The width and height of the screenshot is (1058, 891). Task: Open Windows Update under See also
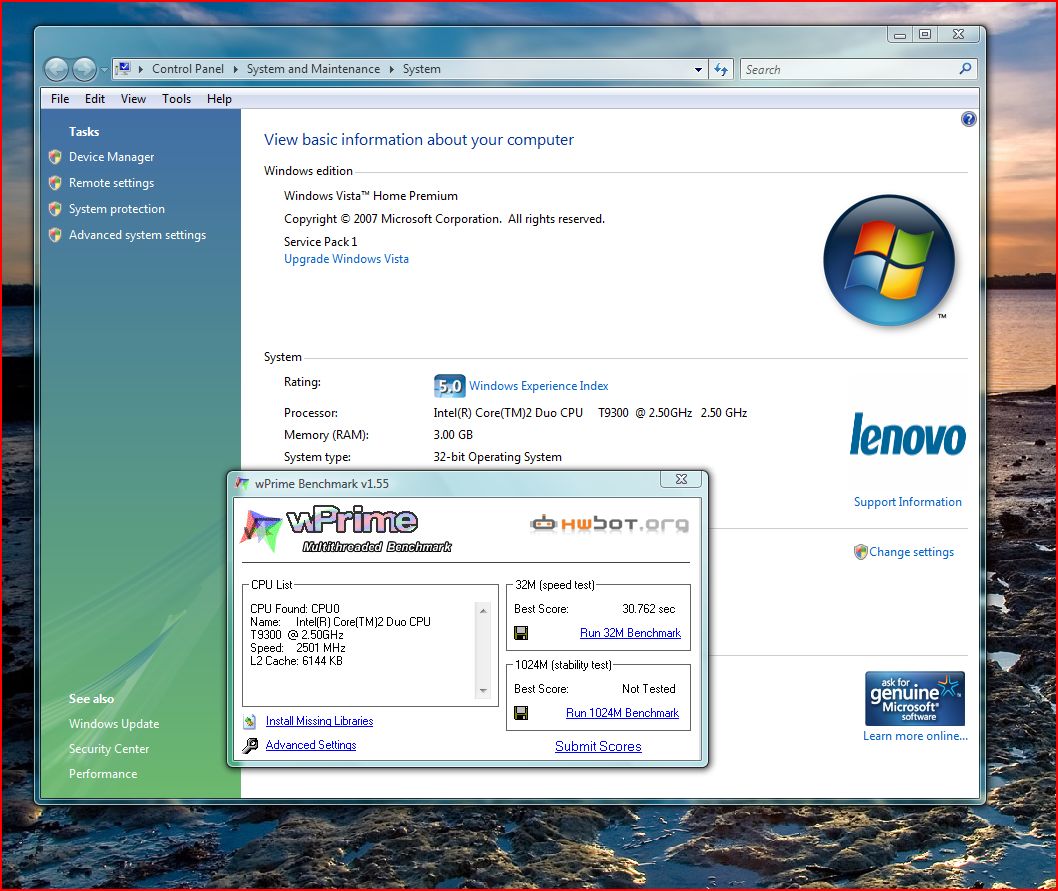click(114, 724)
